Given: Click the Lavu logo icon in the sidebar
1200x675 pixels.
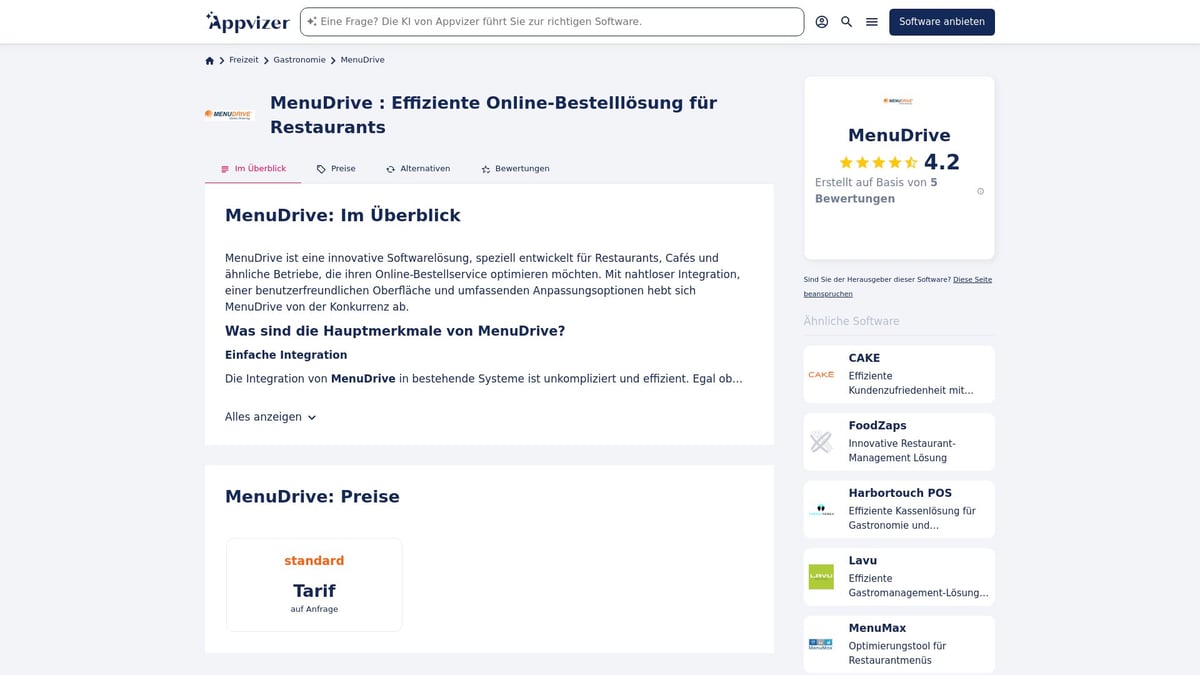Looking at the screenshot, I should 821,576.
